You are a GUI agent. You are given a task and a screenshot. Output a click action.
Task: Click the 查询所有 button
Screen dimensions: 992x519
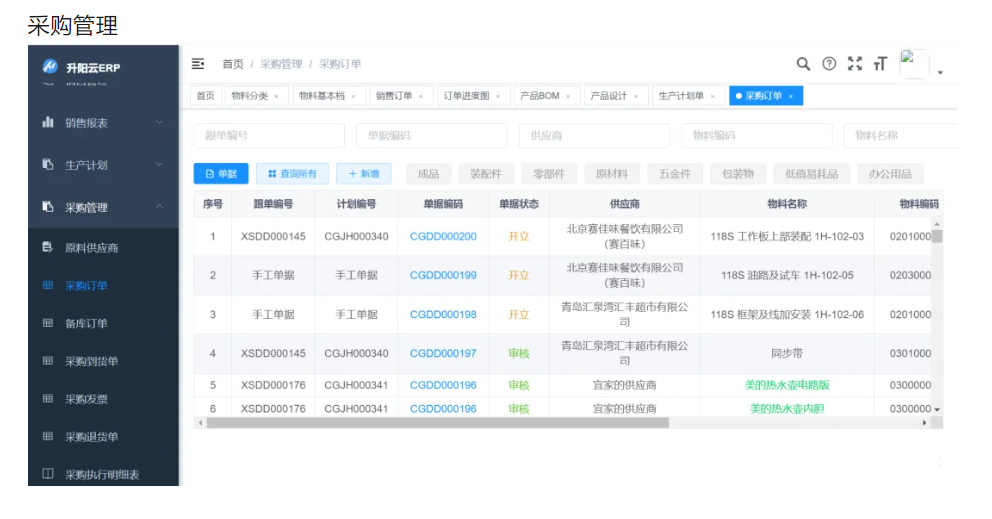tap(292, 174)
